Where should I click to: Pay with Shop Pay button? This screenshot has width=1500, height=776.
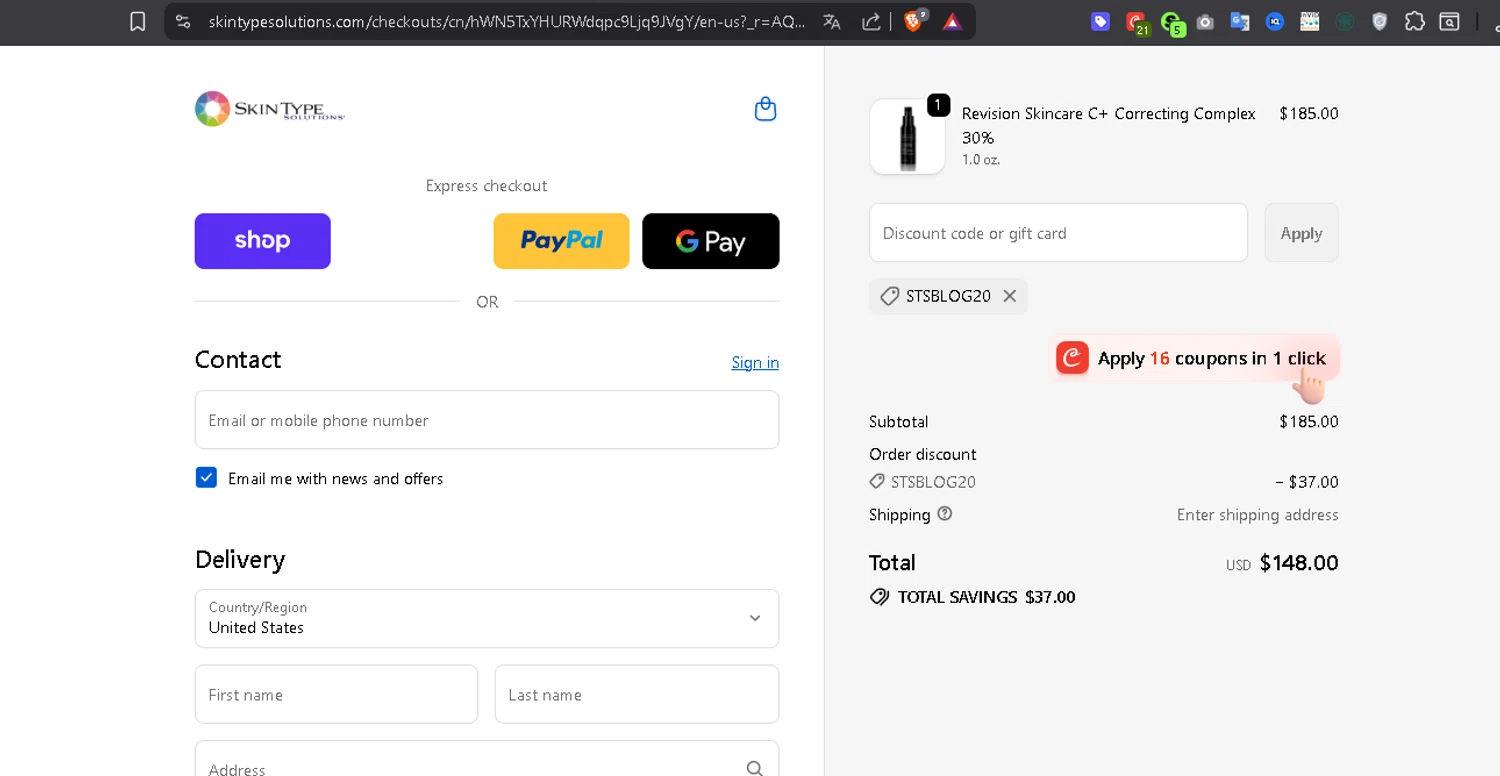pos(262,241)
